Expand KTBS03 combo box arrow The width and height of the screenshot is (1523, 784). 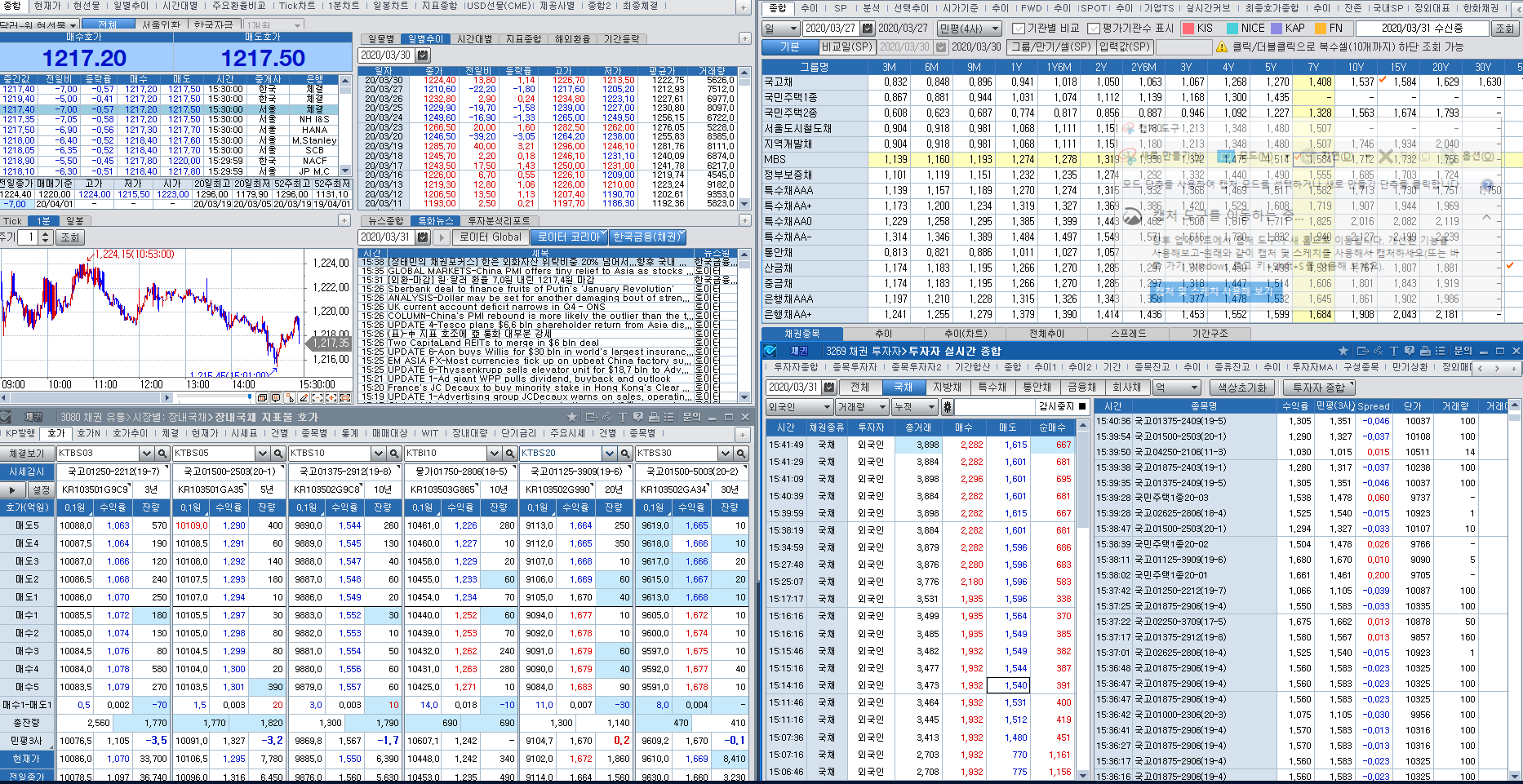point(147,454)
